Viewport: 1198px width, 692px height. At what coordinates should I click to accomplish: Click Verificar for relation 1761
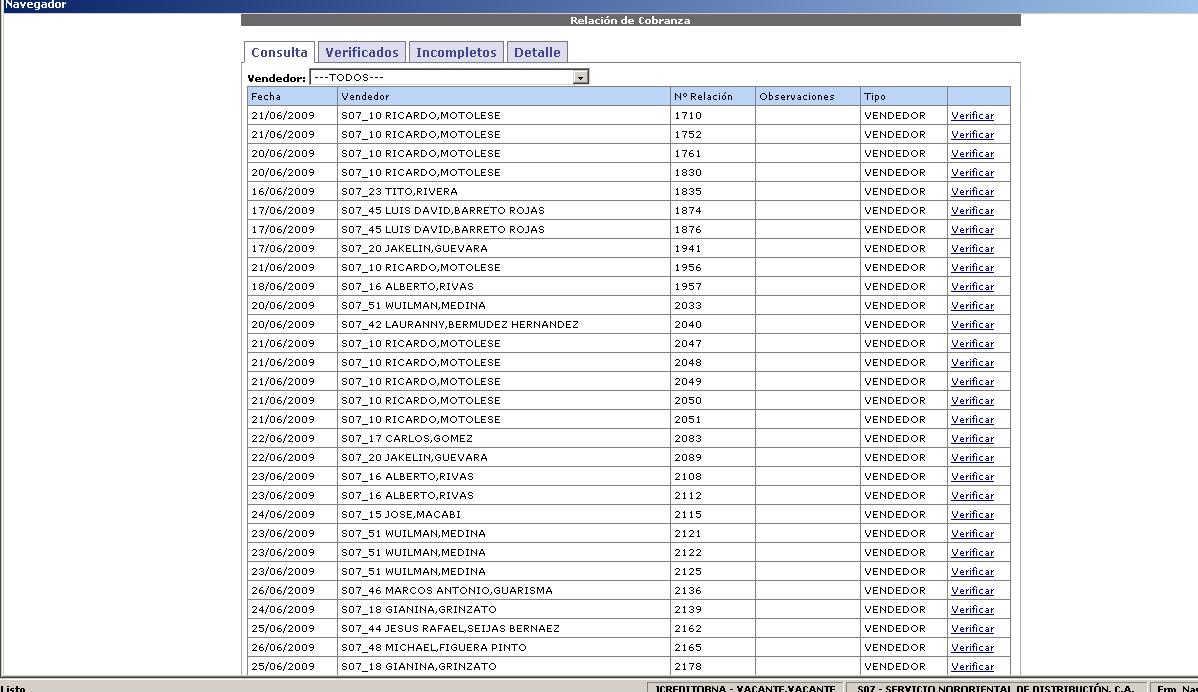pyautogui.click(x=973, y=154)
